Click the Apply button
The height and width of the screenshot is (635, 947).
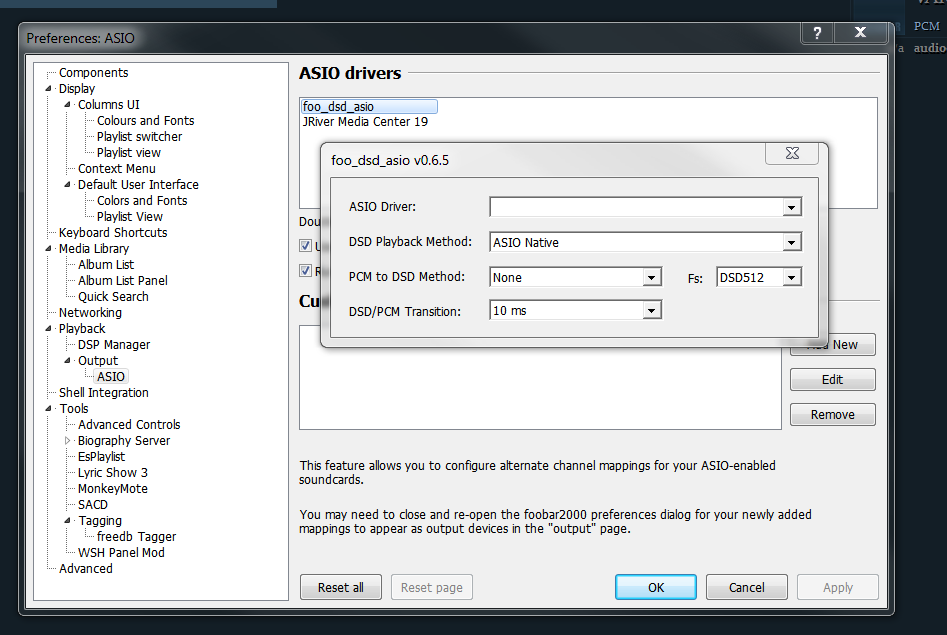coord(838,587)
